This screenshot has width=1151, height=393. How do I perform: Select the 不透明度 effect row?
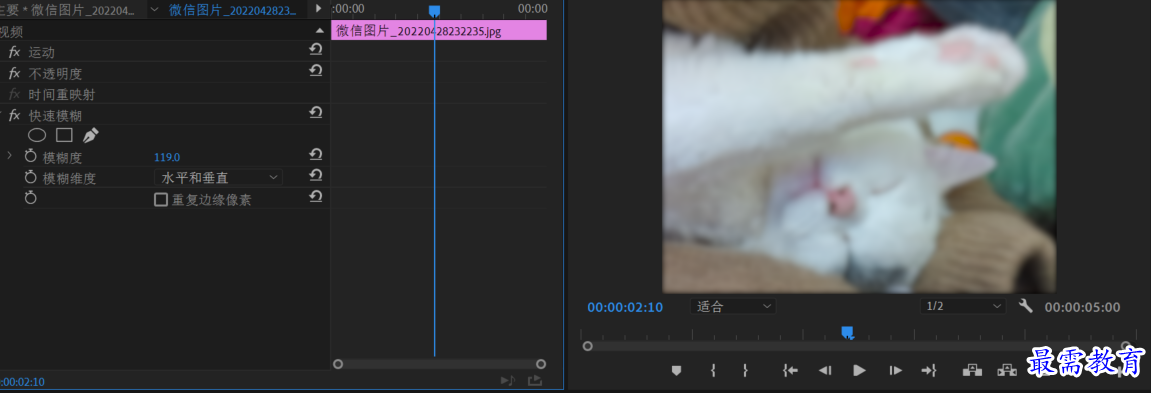click(55, 73)
